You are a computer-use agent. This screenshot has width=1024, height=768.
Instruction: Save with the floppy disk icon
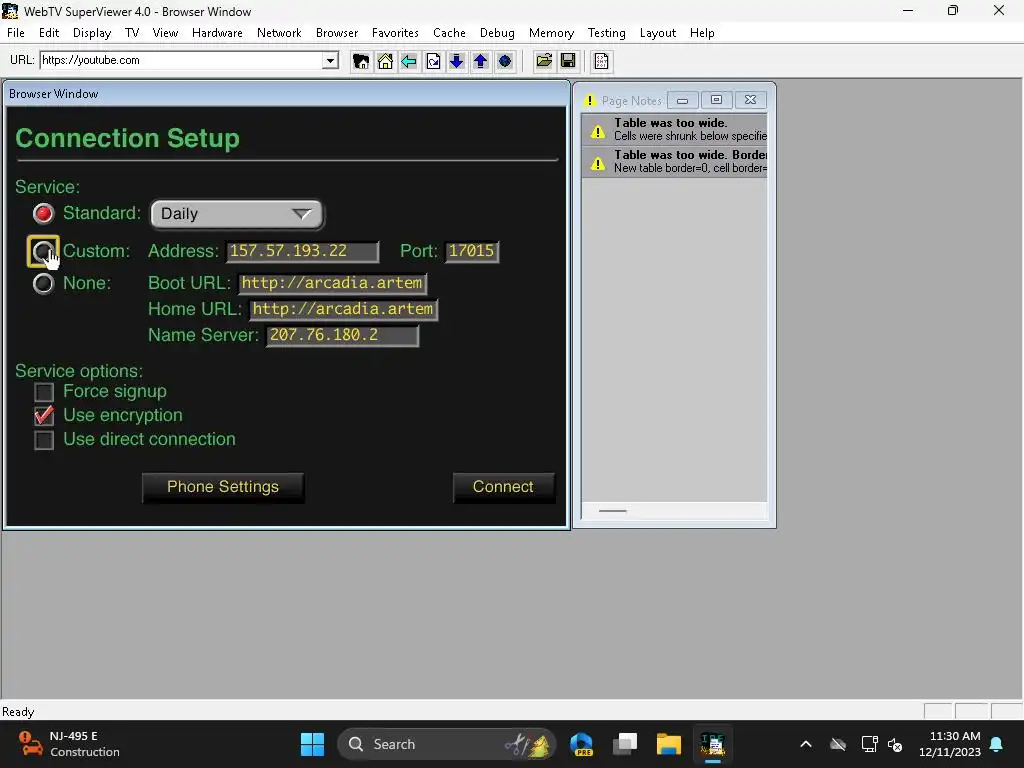pyautogui.click(x=568, y=61)
